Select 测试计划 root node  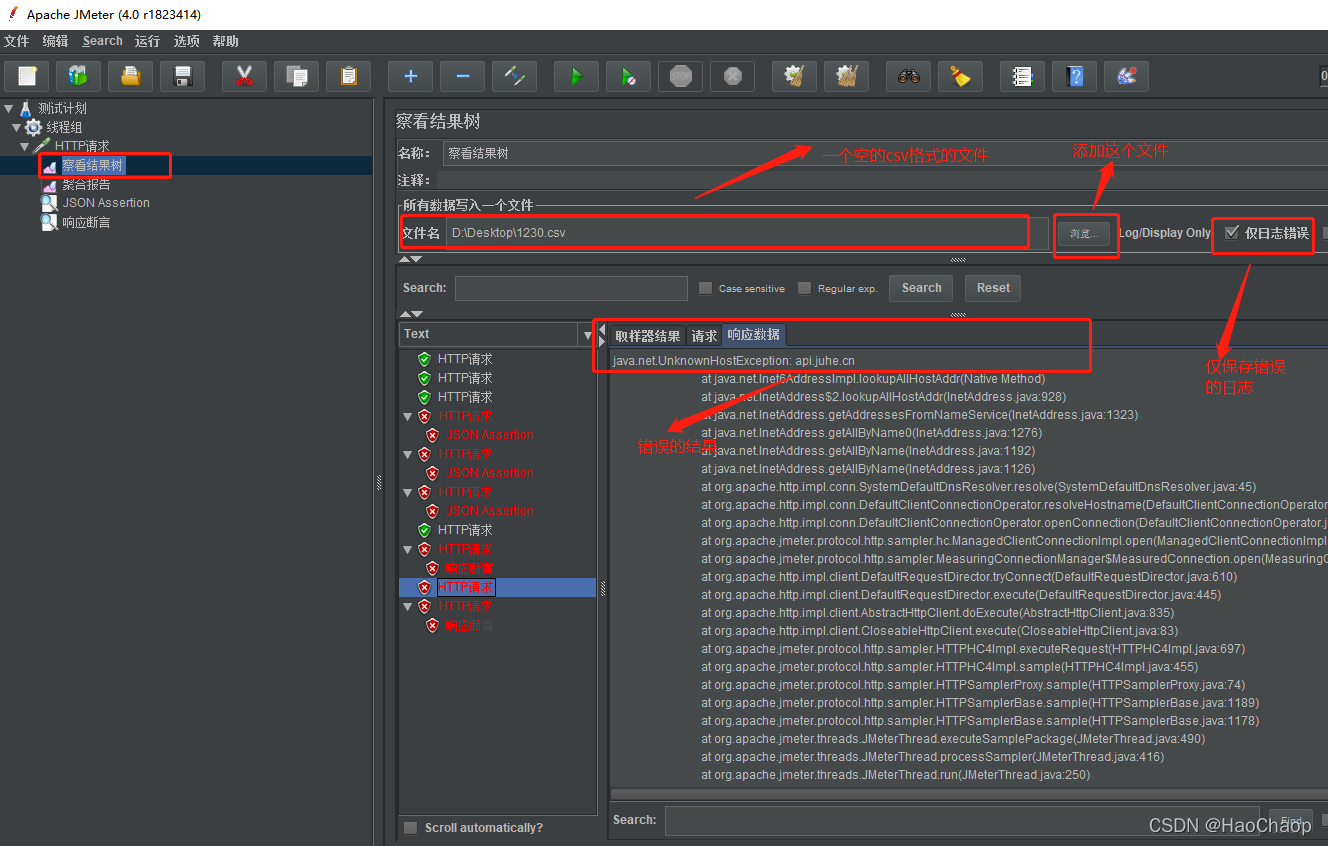(62, 108)
